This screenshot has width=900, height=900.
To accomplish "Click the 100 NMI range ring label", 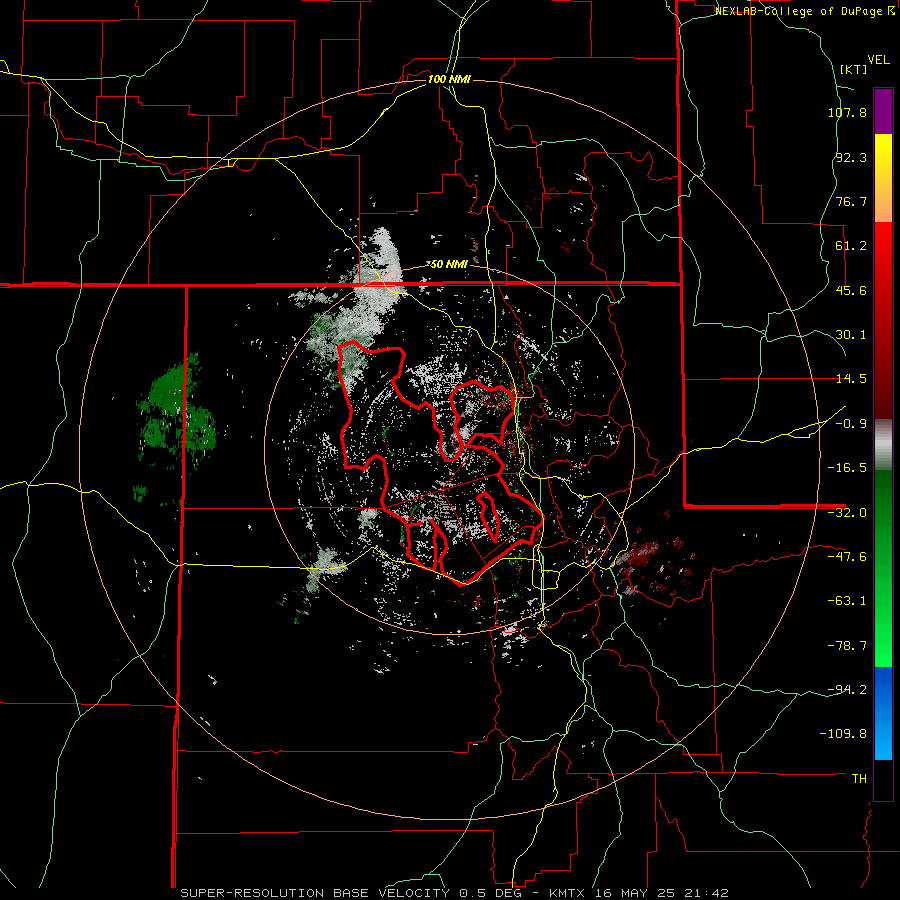I will pos(449,79).
